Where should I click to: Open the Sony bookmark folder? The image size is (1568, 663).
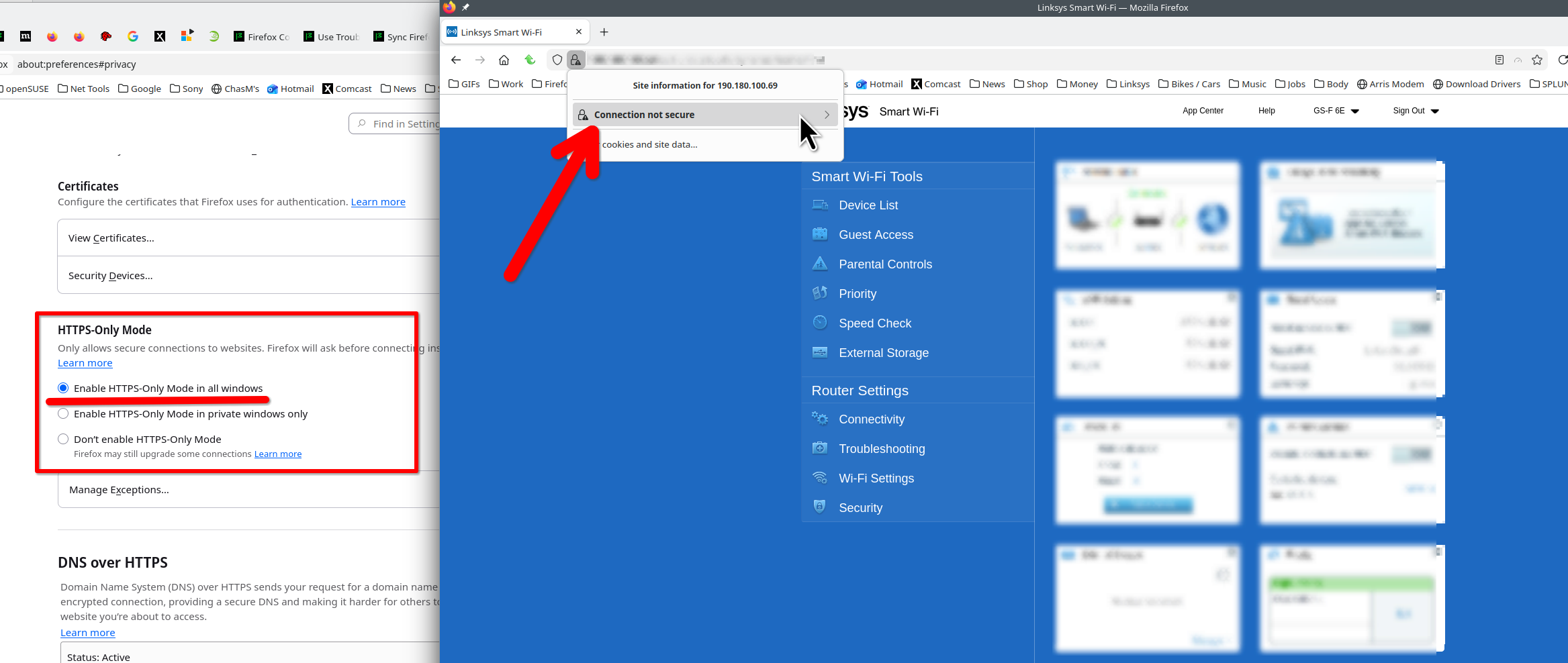pyautogui.click(x=187, y=89)
